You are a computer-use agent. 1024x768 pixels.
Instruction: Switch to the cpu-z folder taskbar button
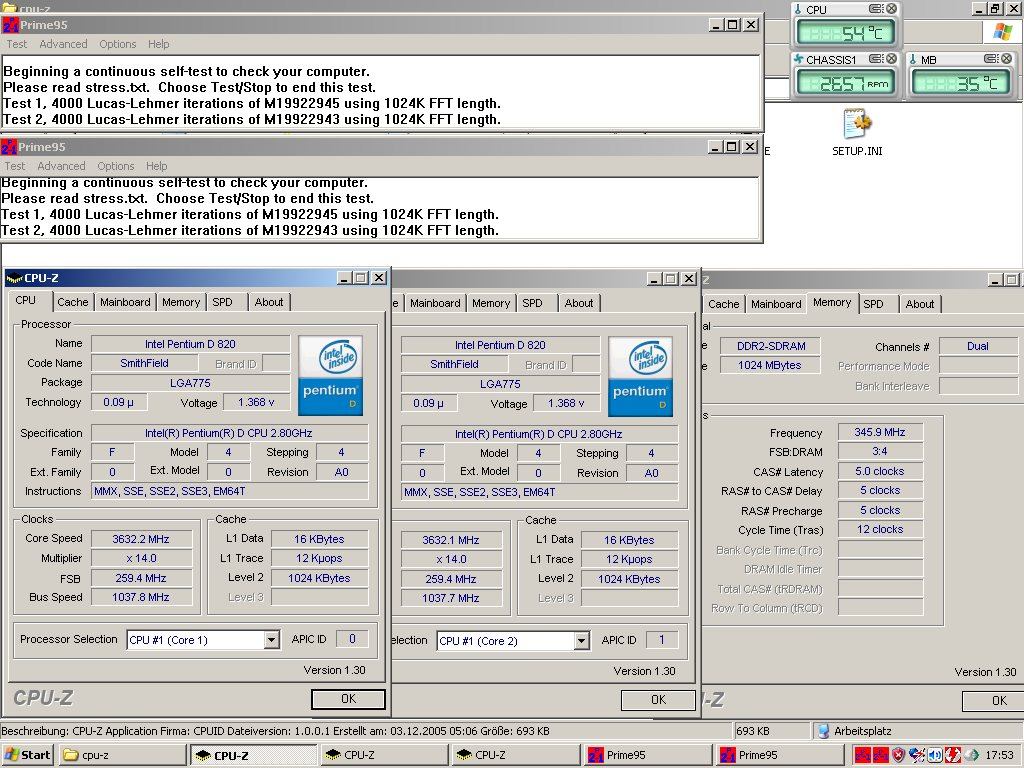tap(121, 755)
